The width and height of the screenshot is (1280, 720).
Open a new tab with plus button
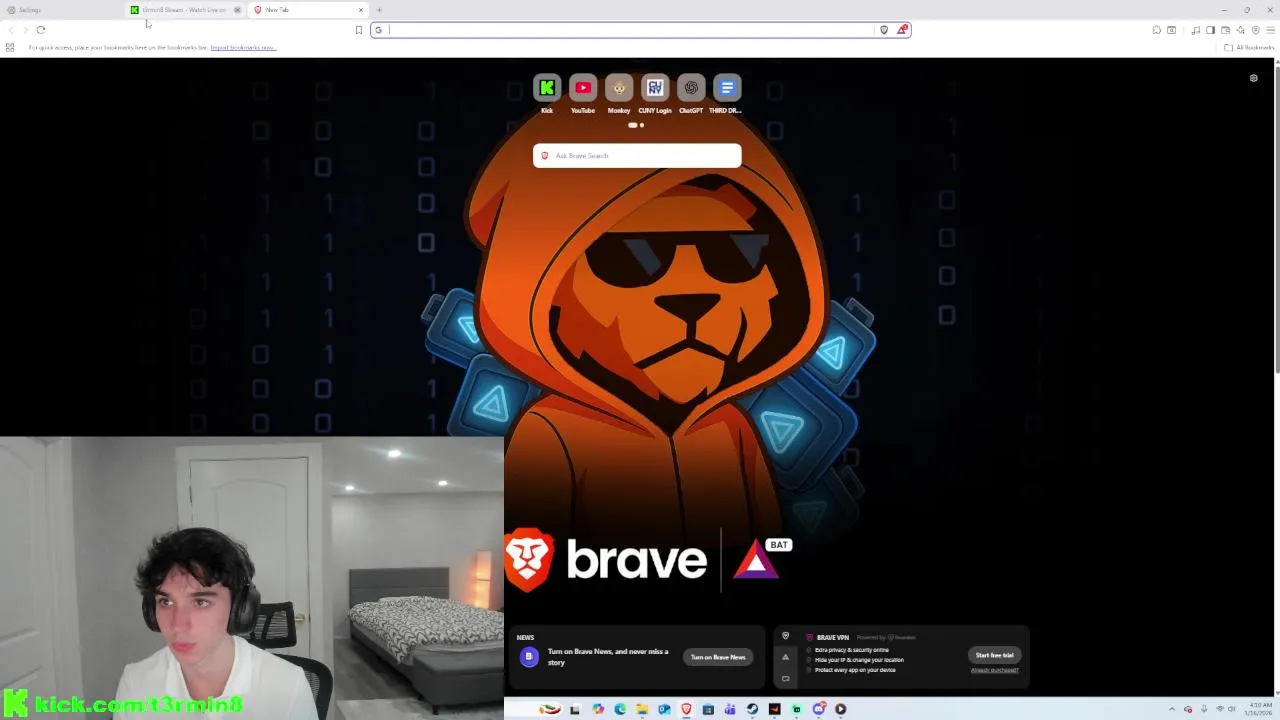point(379,10)
